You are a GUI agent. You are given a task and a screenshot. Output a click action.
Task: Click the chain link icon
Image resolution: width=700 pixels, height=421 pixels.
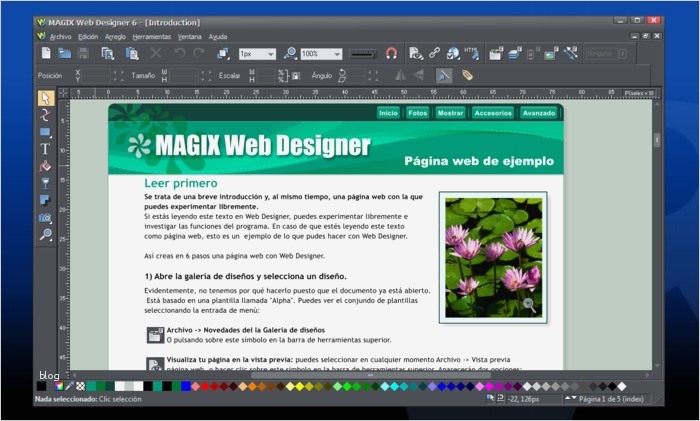pyautogui.click(x=434, y=54)
